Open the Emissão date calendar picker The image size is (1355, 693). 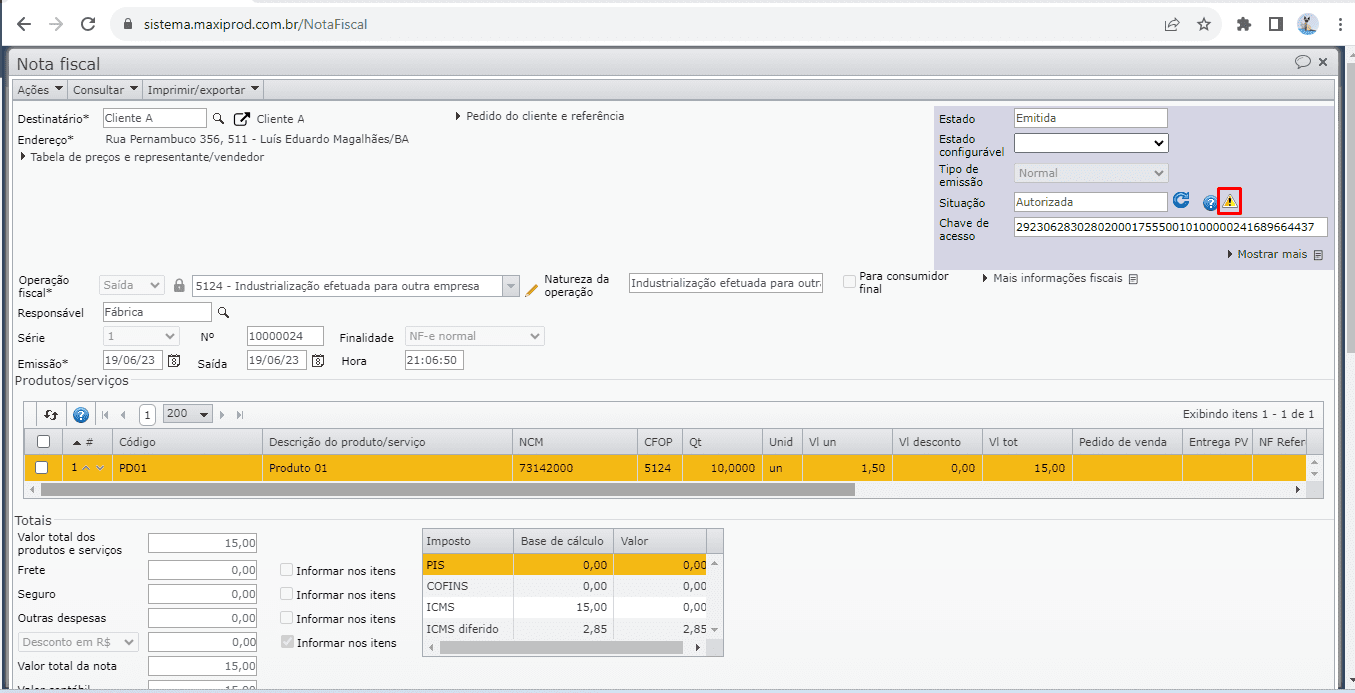(174, 360)
